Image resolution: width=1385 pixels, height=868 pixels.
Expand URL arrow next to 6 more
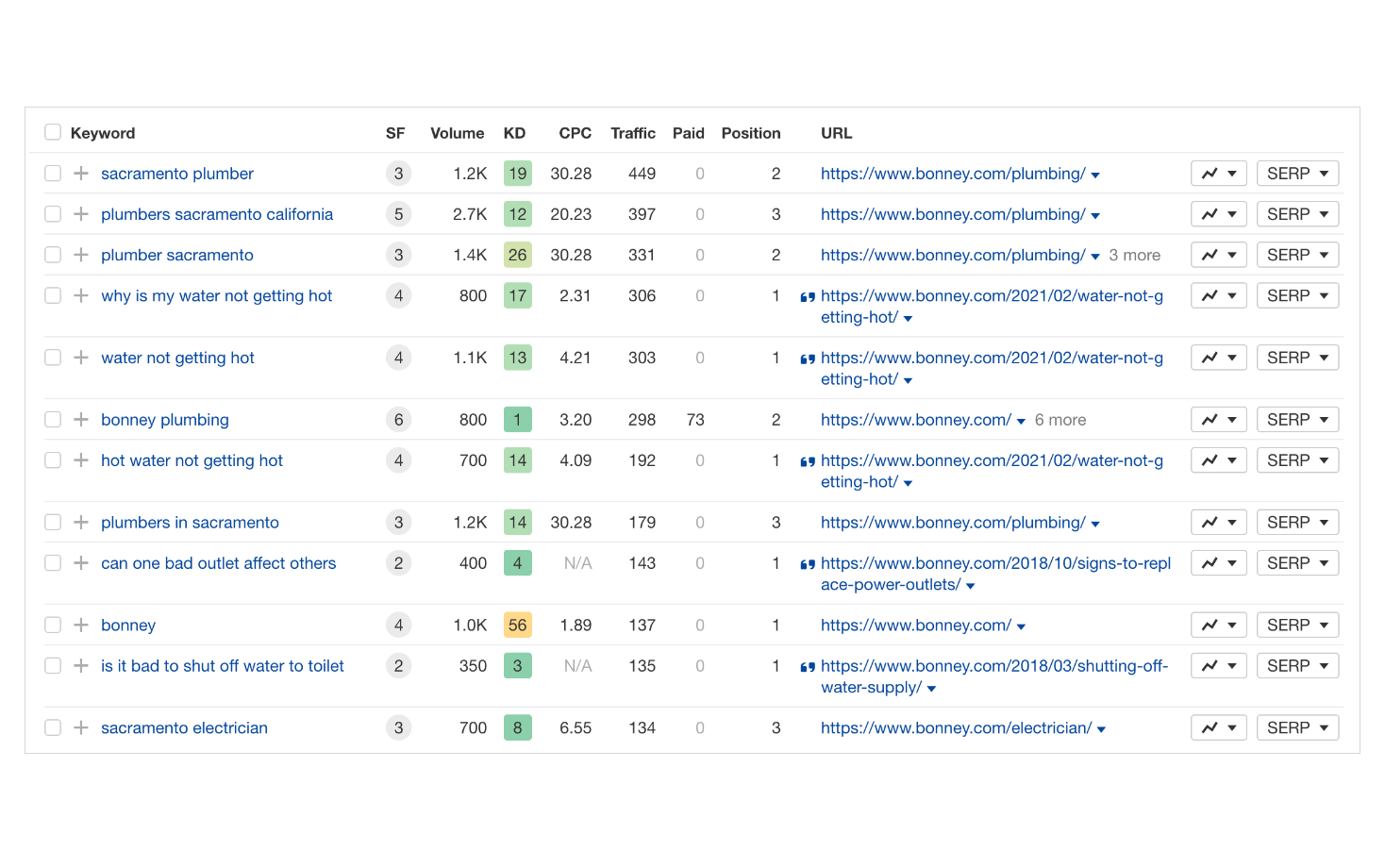tap(1021, 422)
